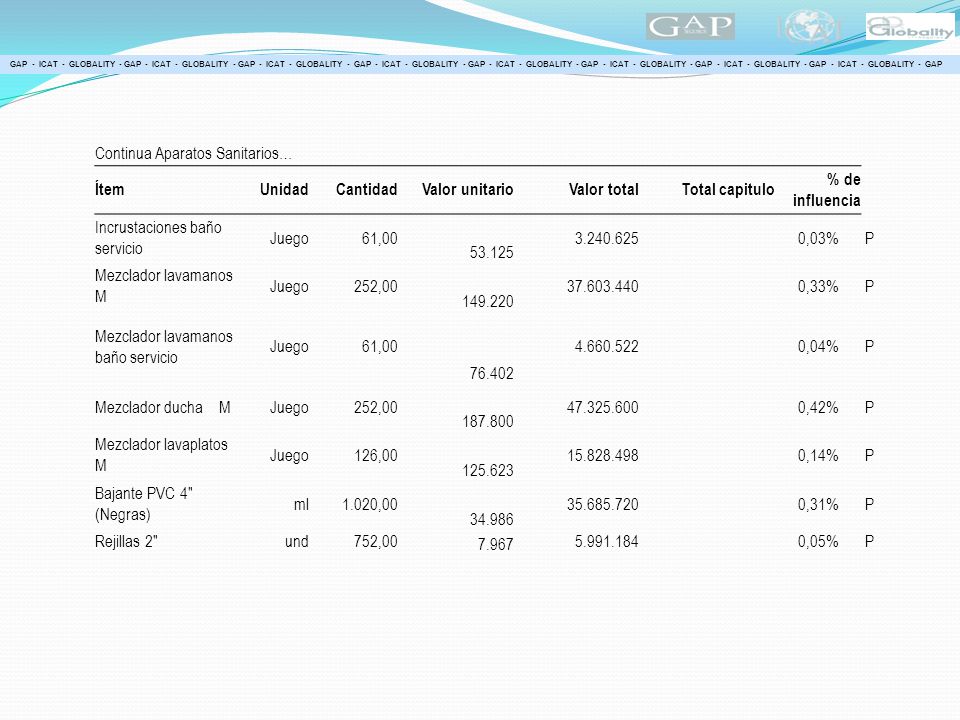
Task: Click the unit value 76.402
Action: (492, 373)
